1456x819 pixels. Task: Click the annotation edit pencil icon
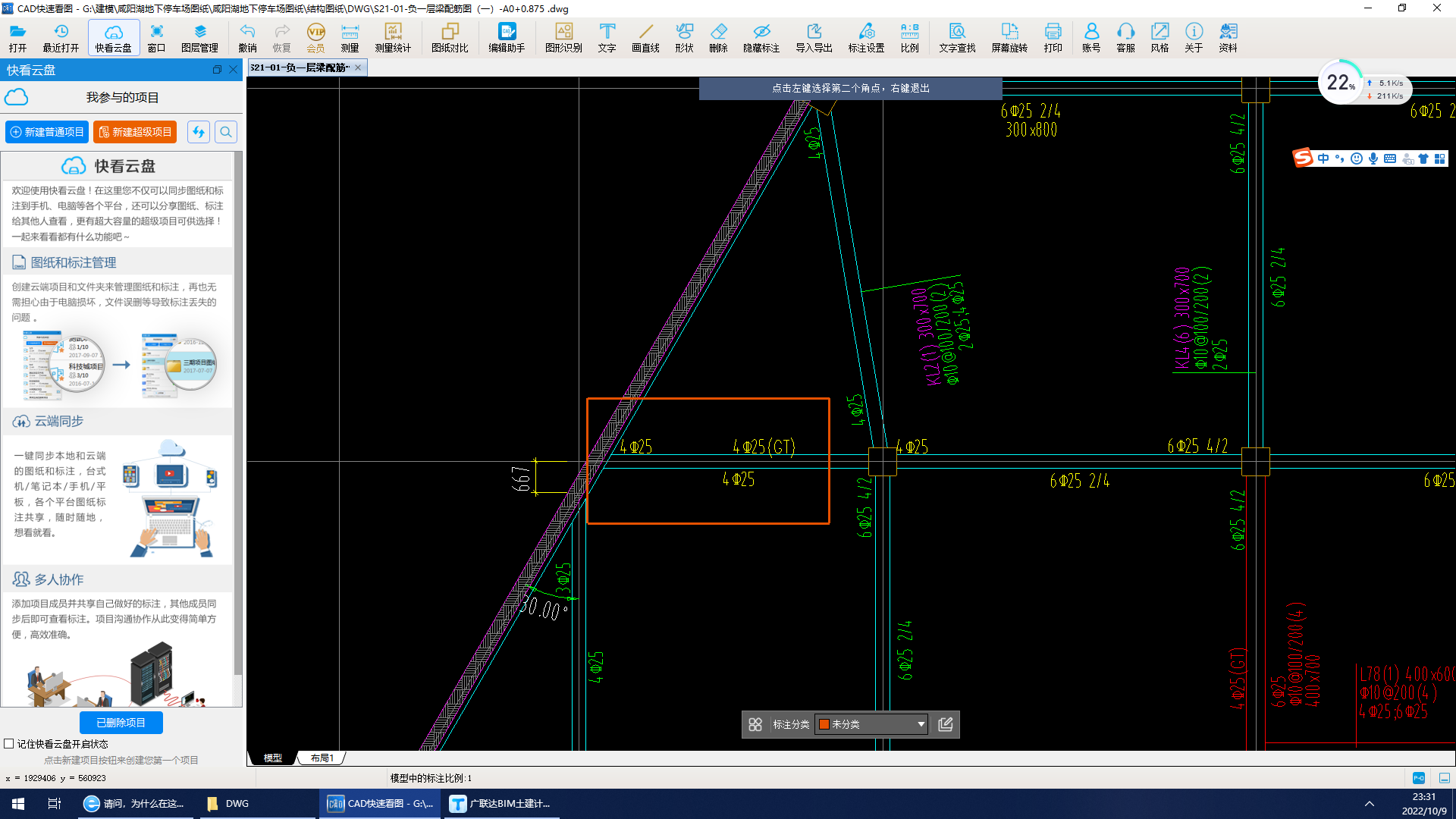[x=946, y=724]
